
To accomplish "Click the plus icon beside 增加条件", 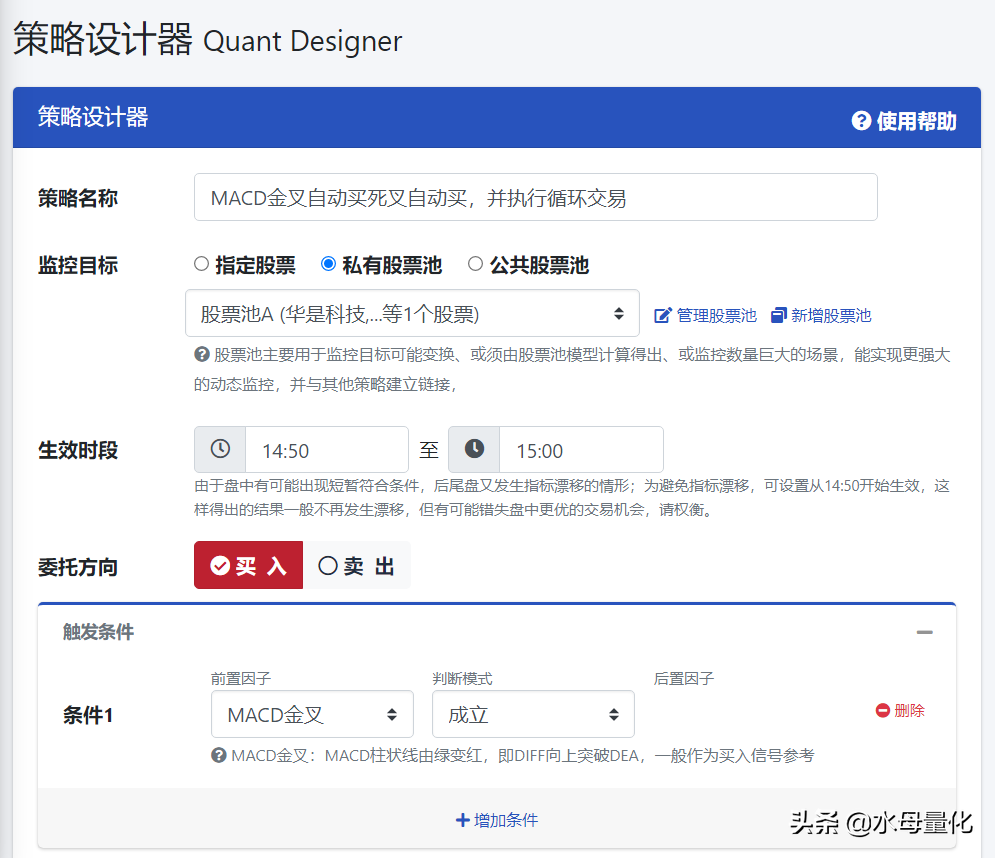I will [x=462, y=820].
